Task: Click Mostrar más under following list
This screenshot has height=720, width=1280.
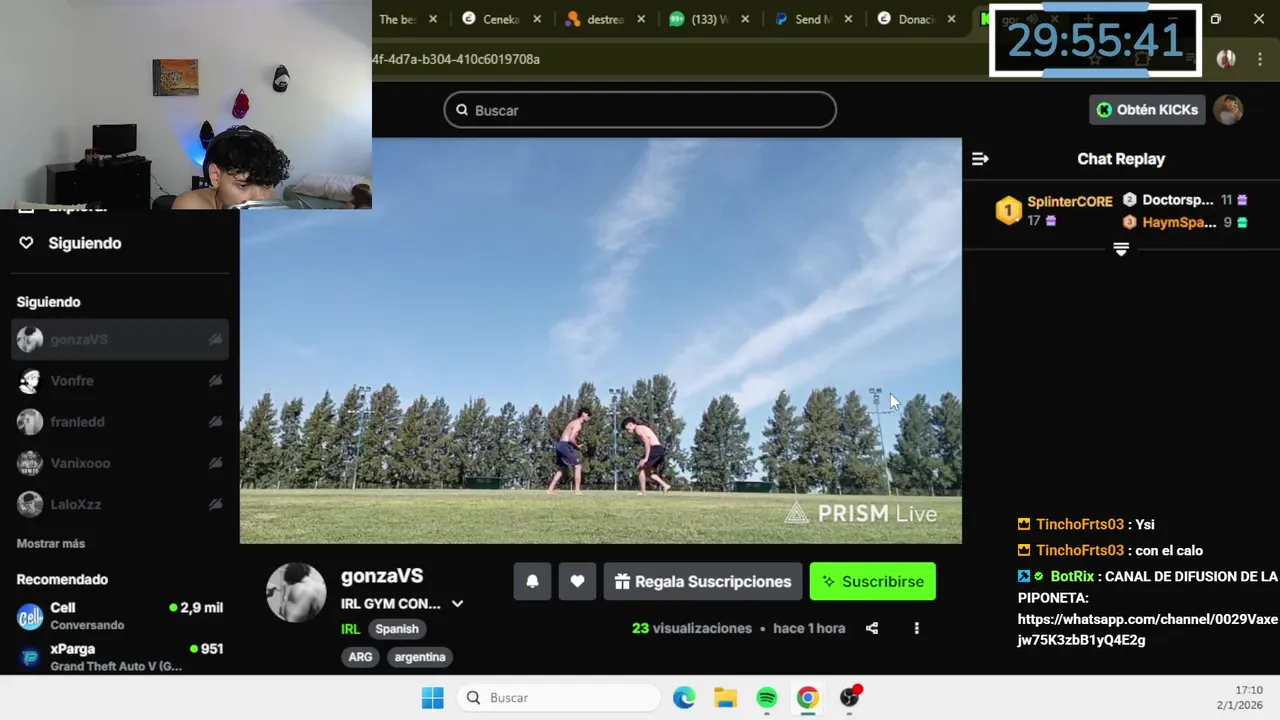Action: 51,544
